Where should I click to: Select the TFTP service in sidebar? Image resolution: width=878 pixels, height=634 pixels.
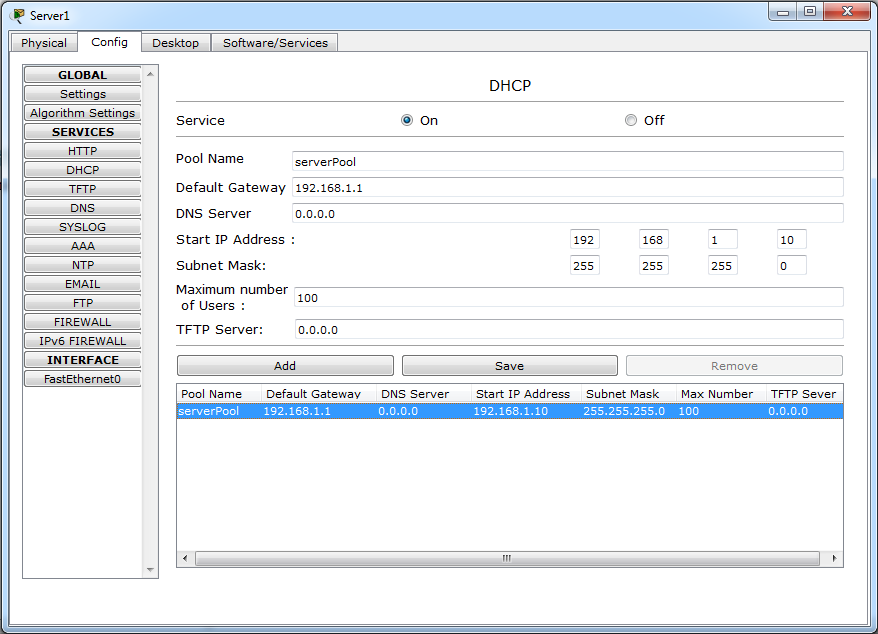pyautogui.click(x=82, y=188)
